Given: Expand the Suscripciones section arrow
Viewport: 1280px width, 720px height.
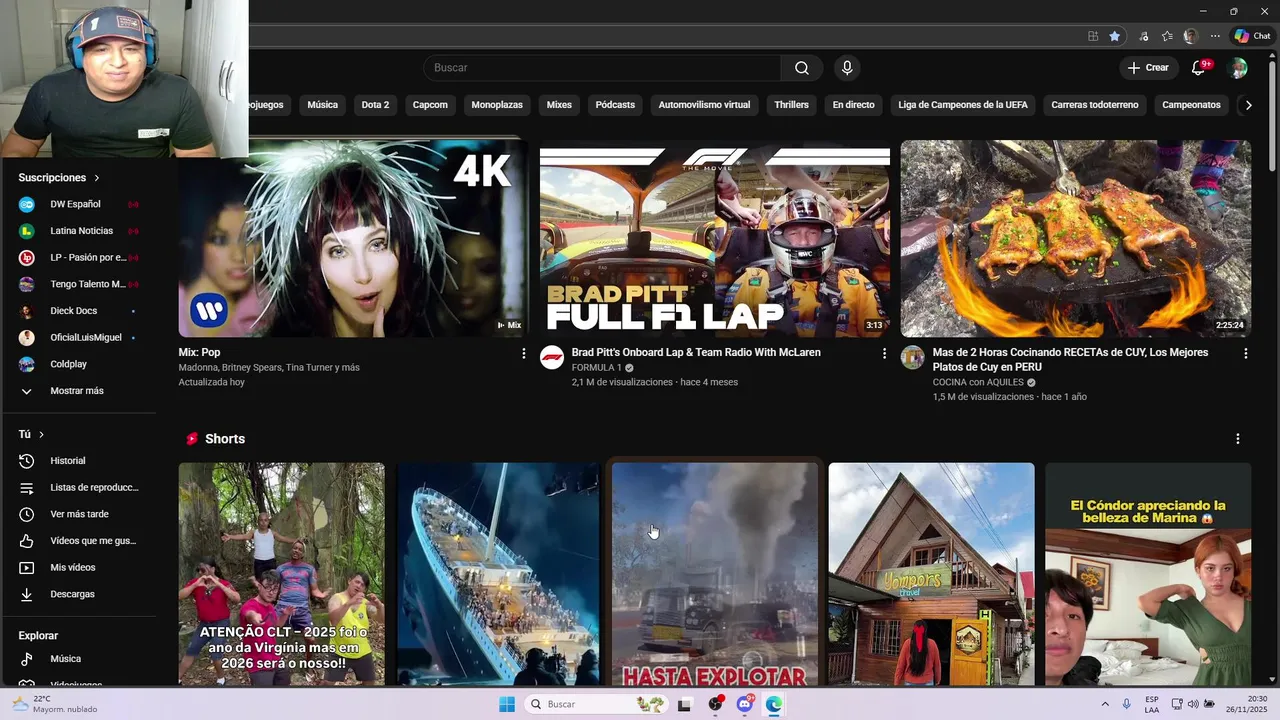Looking at the screenshot, I should (x=97, y=178).
